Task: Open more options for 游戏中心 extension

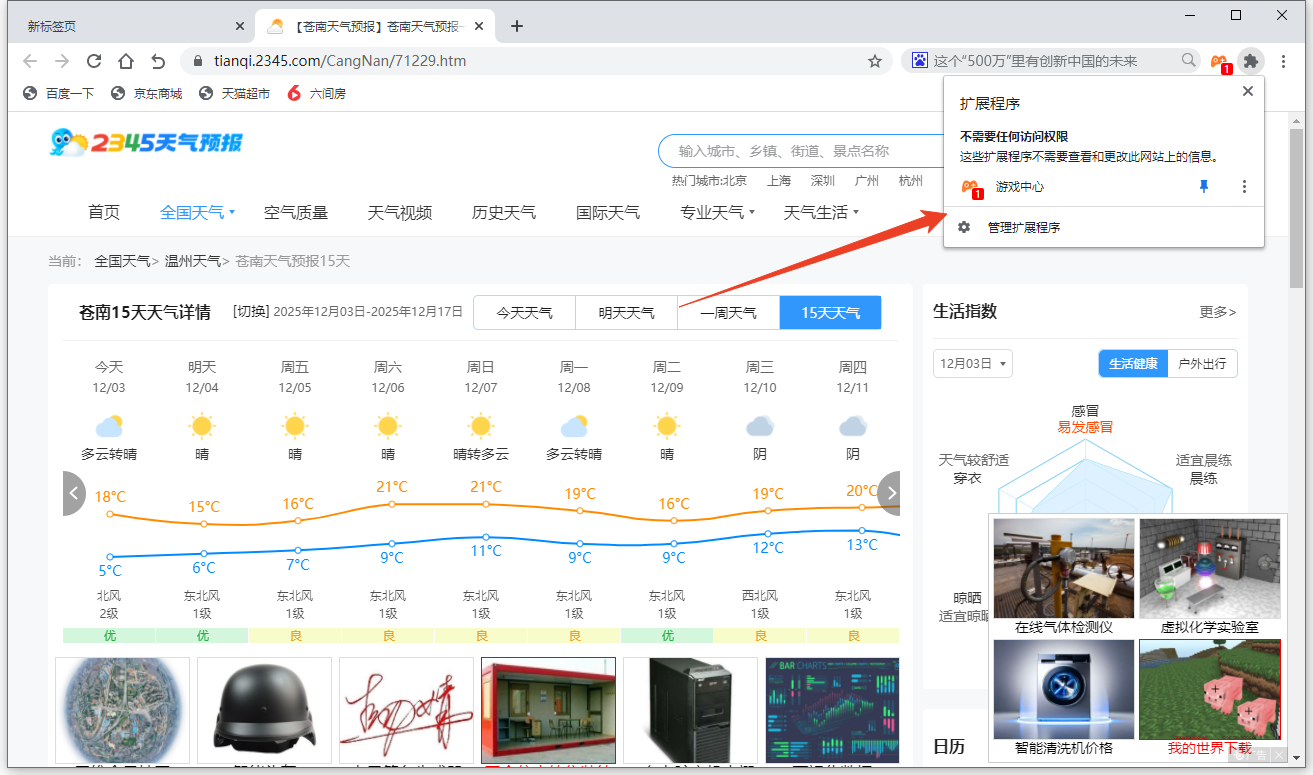Action: pyautogui.click(x=1244, y=187)
